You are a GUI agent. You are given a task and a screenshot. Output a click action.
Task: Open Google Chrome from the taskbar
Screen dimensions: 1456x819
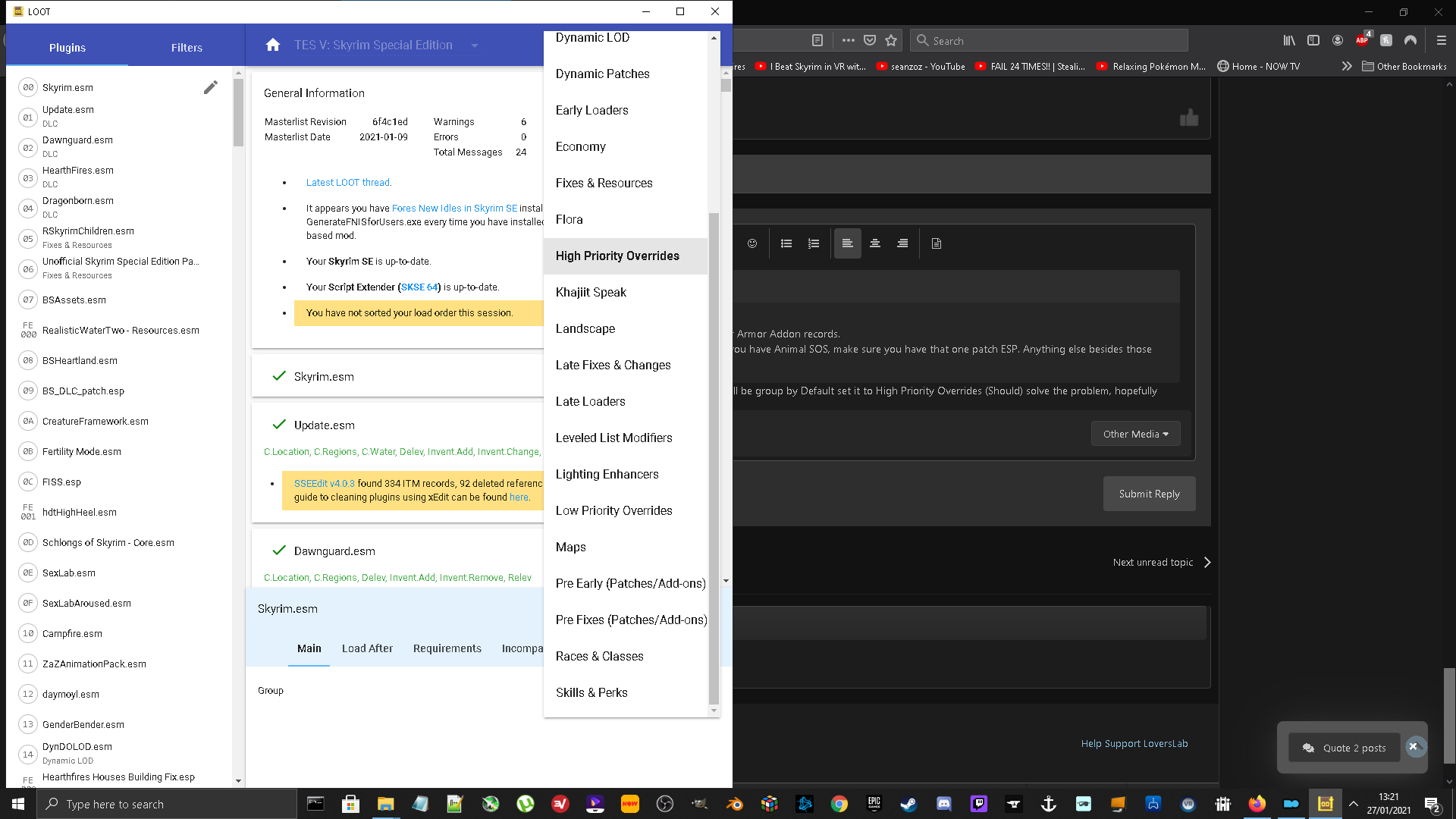(839, 804)
